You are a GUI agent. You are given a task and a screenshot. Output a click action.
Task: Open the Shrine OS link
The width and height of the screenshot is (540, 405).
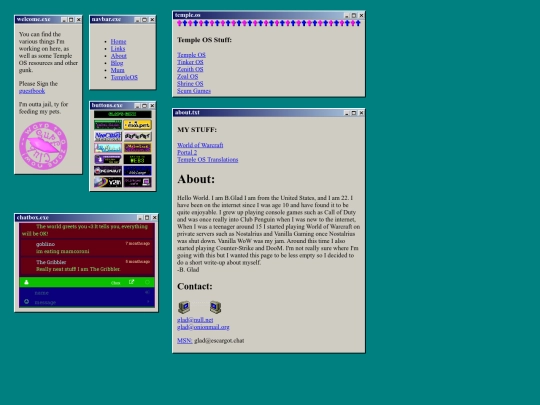pyautogui.click(x=190, y=84)
